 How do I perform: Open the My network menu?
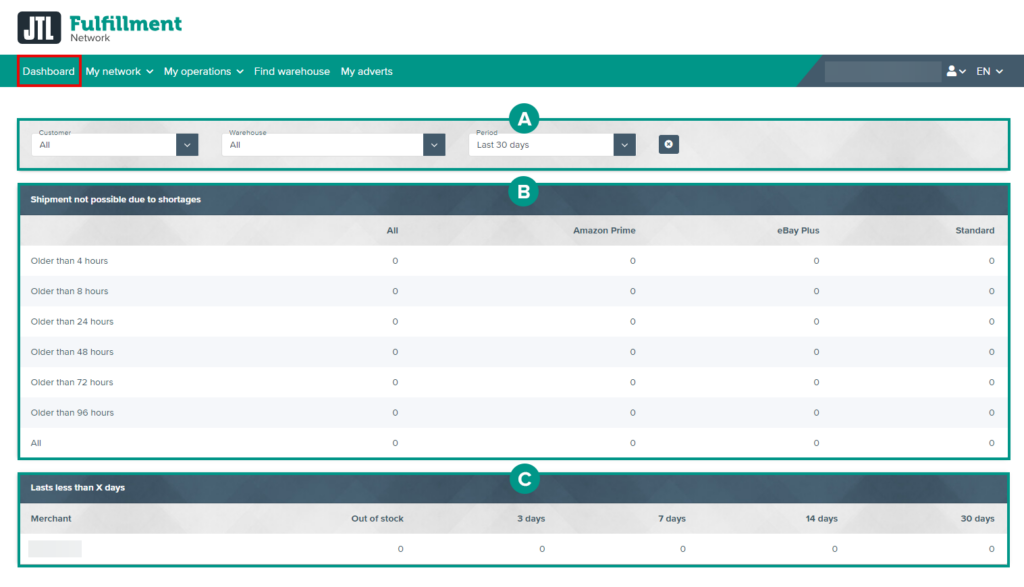point(119,72)
